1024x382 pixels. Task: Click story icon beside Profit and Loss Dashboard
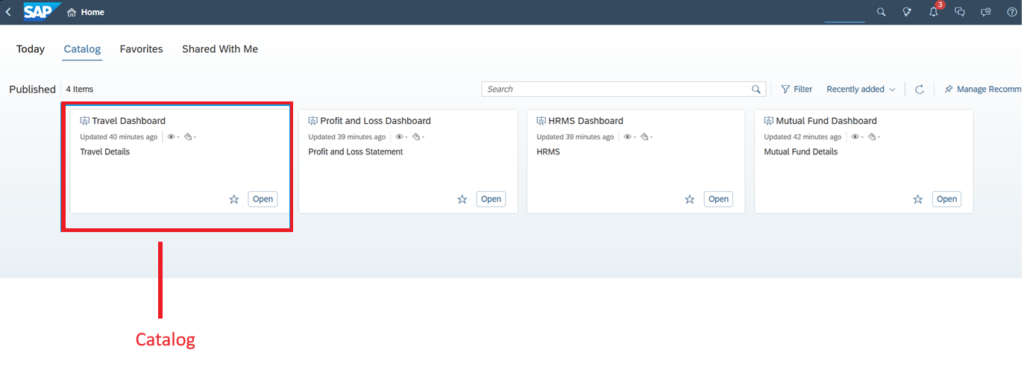tap(313, 121)
